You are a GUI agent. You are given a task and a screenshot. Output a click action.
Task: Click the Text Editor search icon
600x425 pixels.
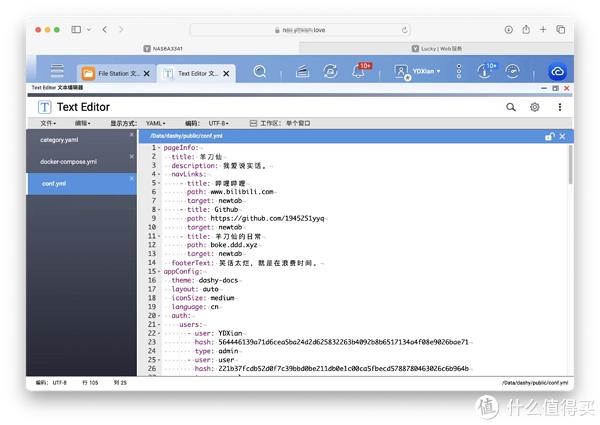[x=511, y=107]
